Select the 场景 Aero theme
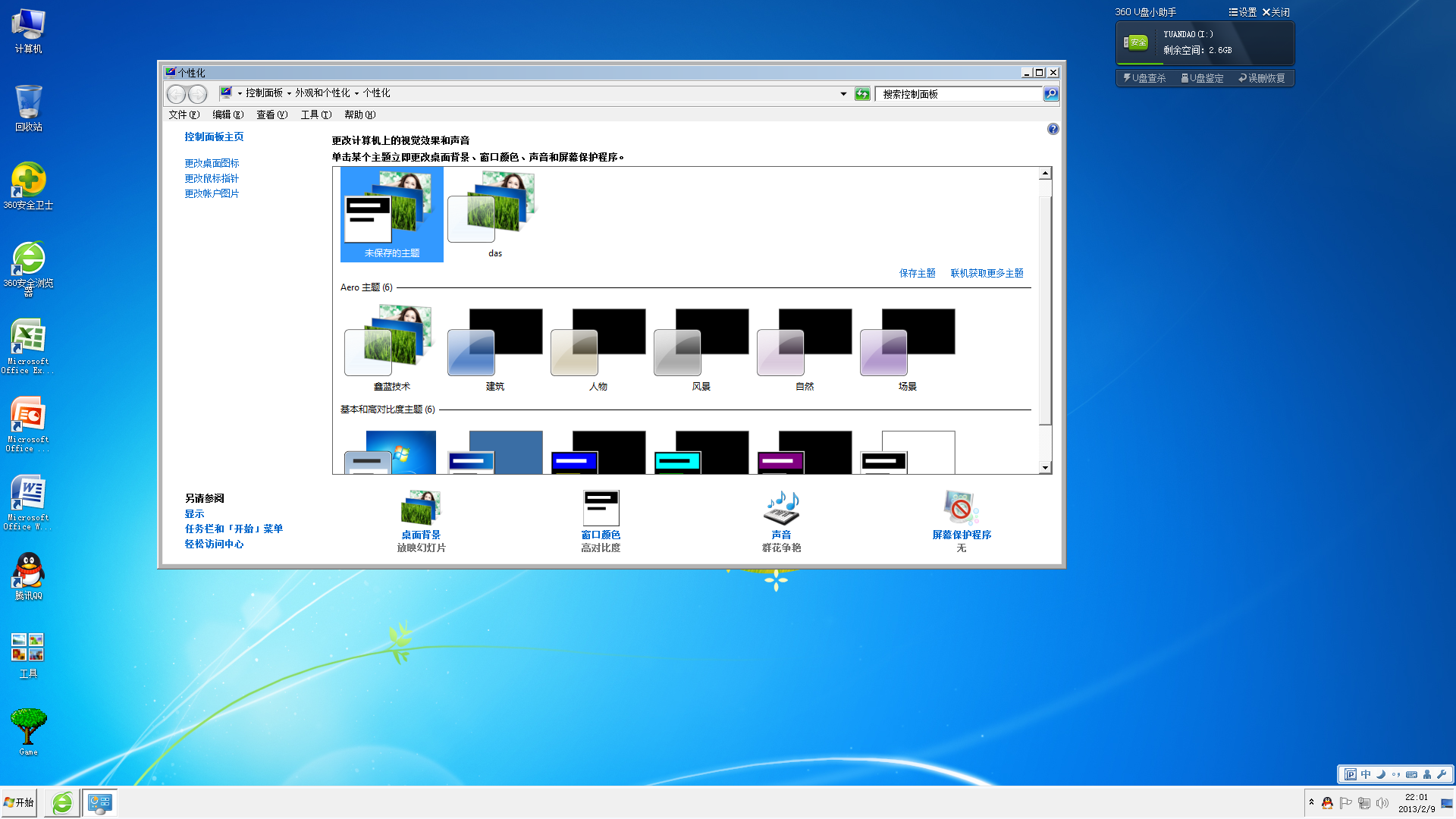Image resolution: width=1456 pixels, height=819 pixels. pyautogui.click(x=908, y=348)
